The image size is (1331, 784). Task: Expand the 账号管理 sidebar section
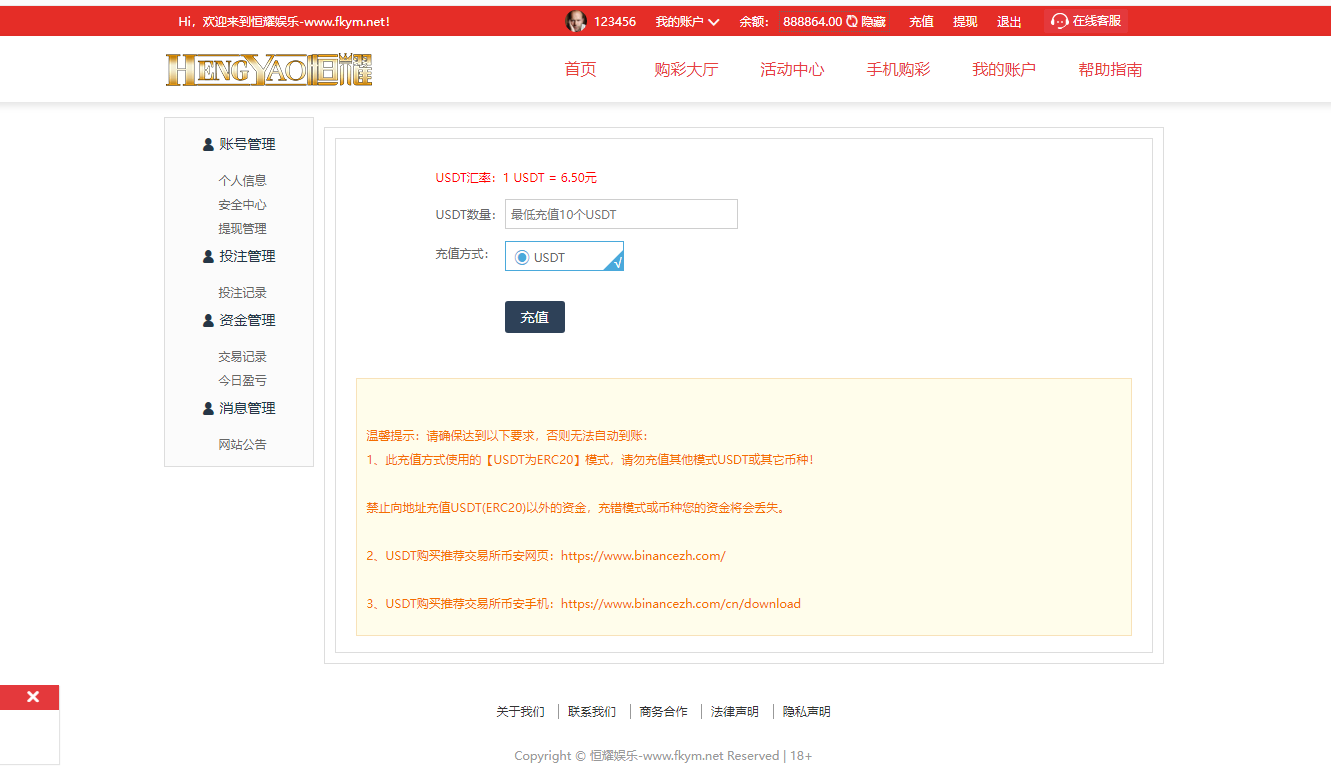pos(247,143)
